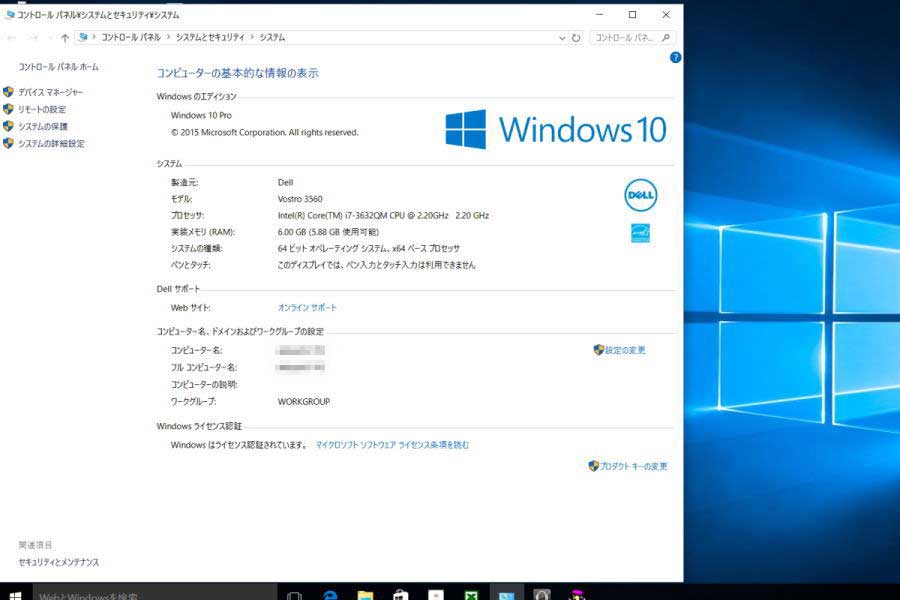The image size is (900, 600).
Task: Open the help question mark icon
Action: pos(675,57)
